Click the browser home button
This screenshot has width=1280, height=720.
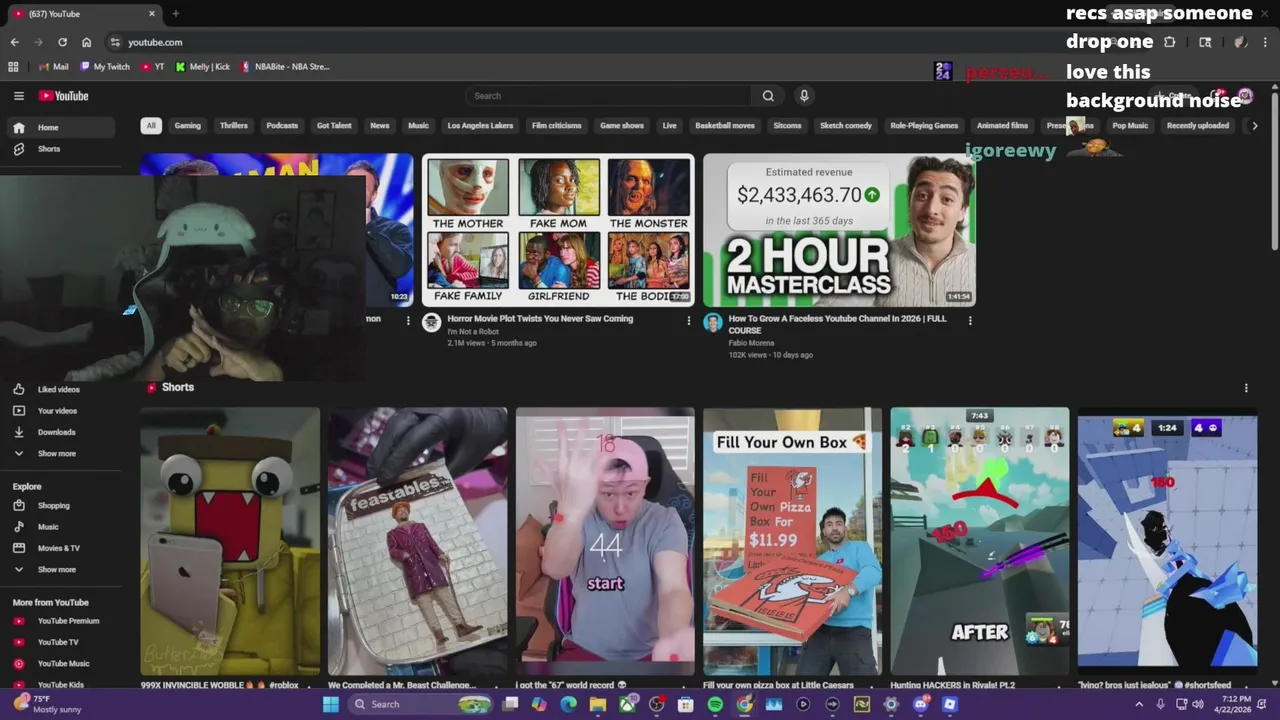pyautogui.click(x=86, y=42)
